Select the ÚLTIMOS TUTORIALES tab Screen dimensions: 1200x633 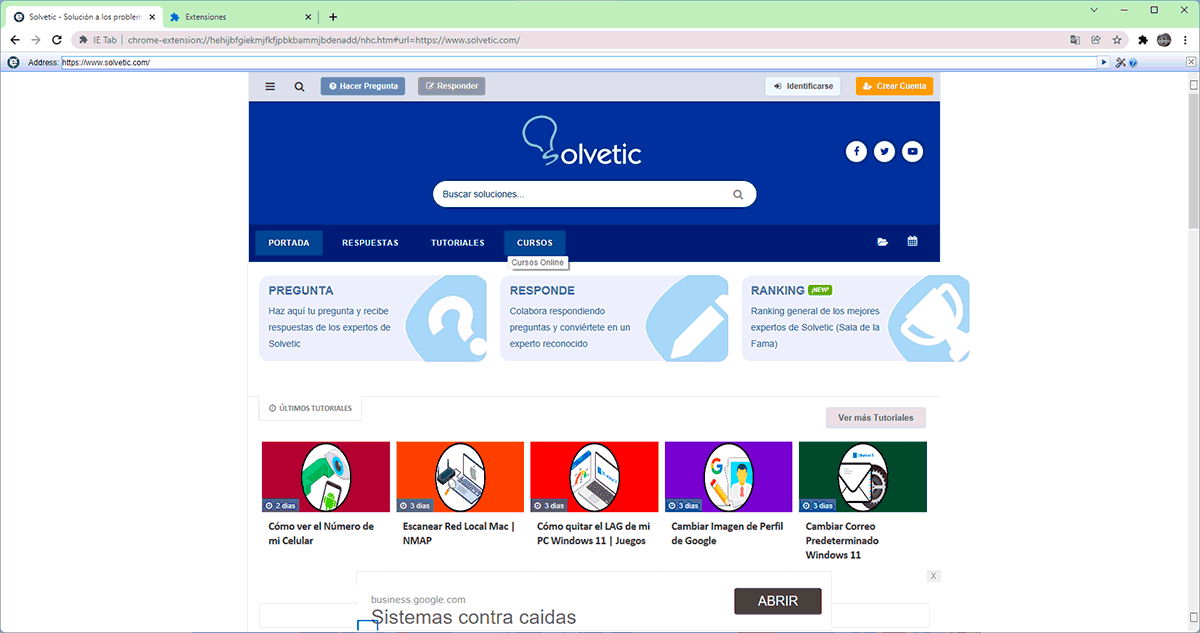point(311,408)
